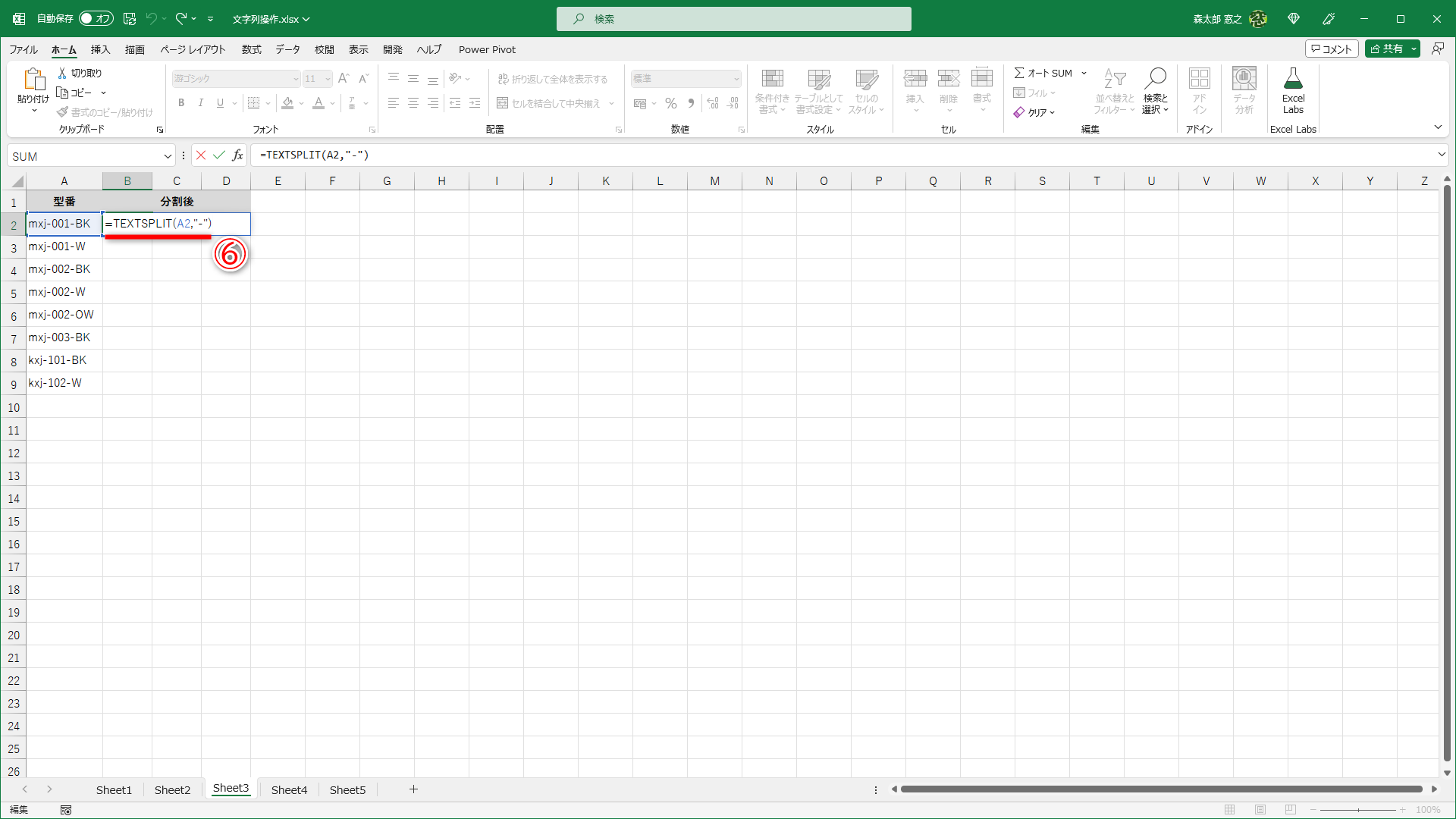The width and height of the screenshot is (1456, 819).
Task: Click inside the formula bar
Action: pos(531,155)
